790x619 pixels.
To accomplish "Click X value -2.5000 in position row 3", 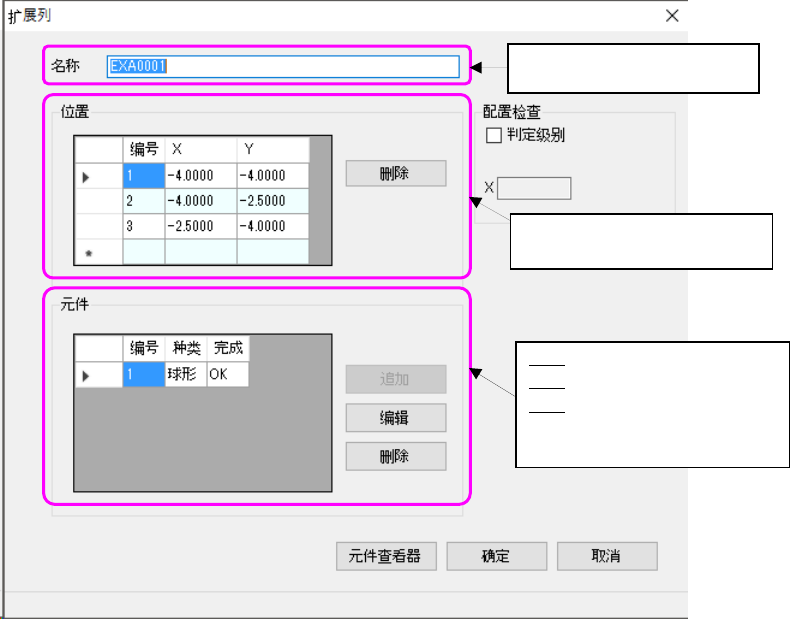I will pos(201,226).
